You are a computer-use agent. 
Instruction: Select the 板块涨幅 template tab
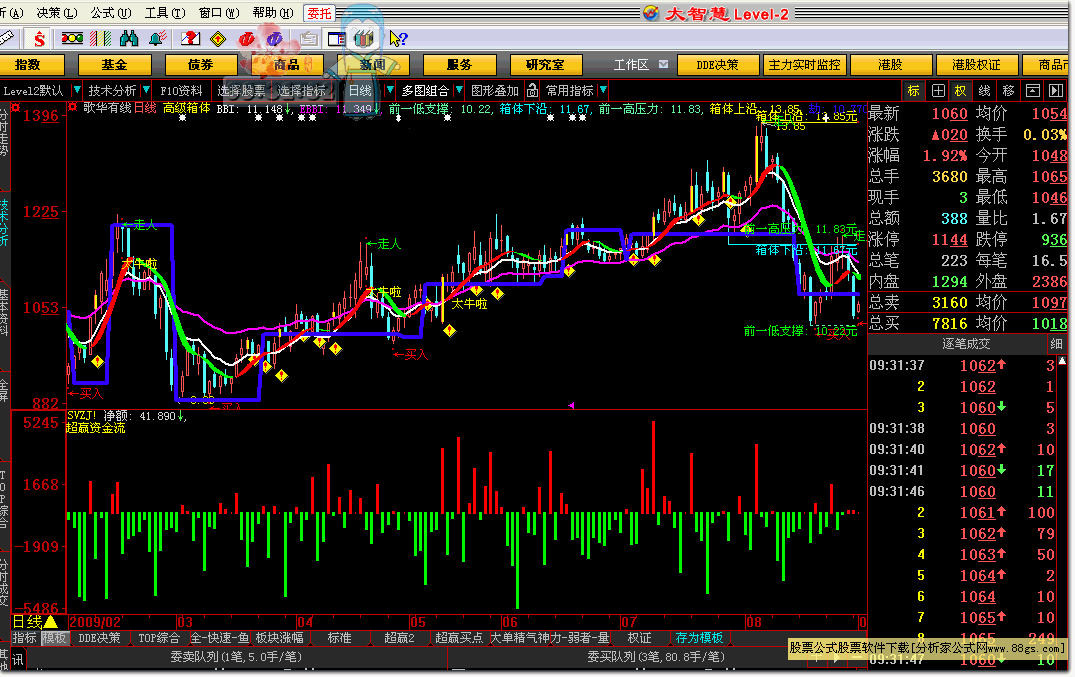(279, 638)
